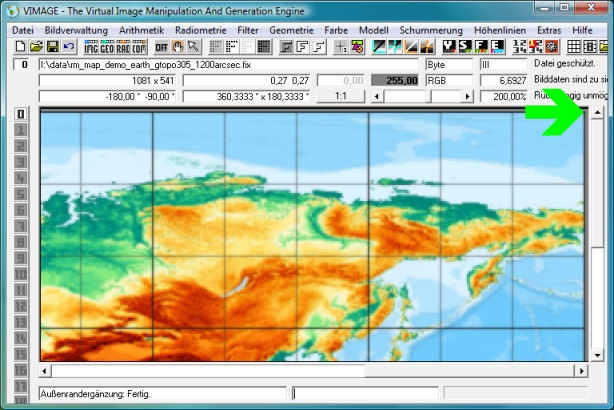Select image slot 0 in left column

click(x=20, y=114)
